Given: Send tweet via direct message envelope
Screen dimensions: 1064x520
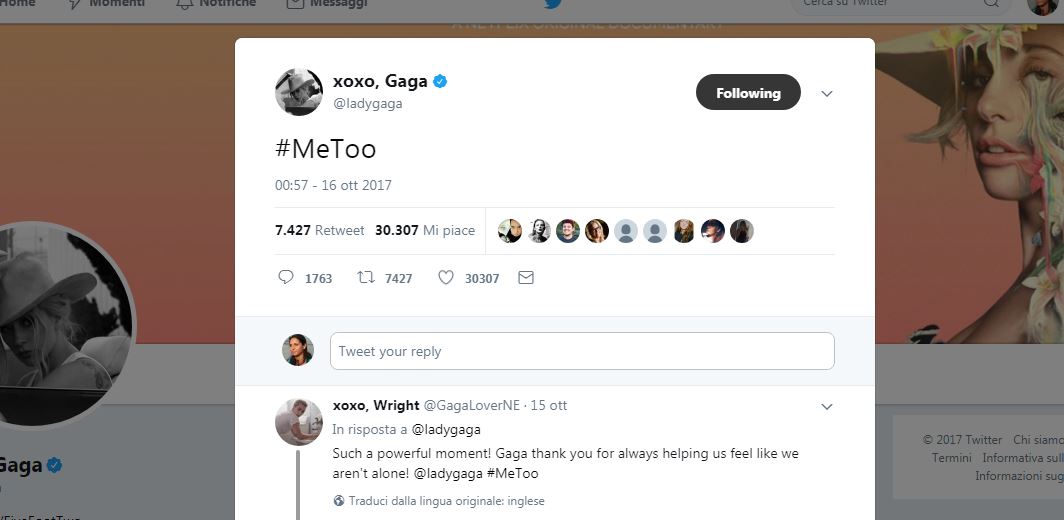Looking at the screenshot, I should click(x=526, y=278).
